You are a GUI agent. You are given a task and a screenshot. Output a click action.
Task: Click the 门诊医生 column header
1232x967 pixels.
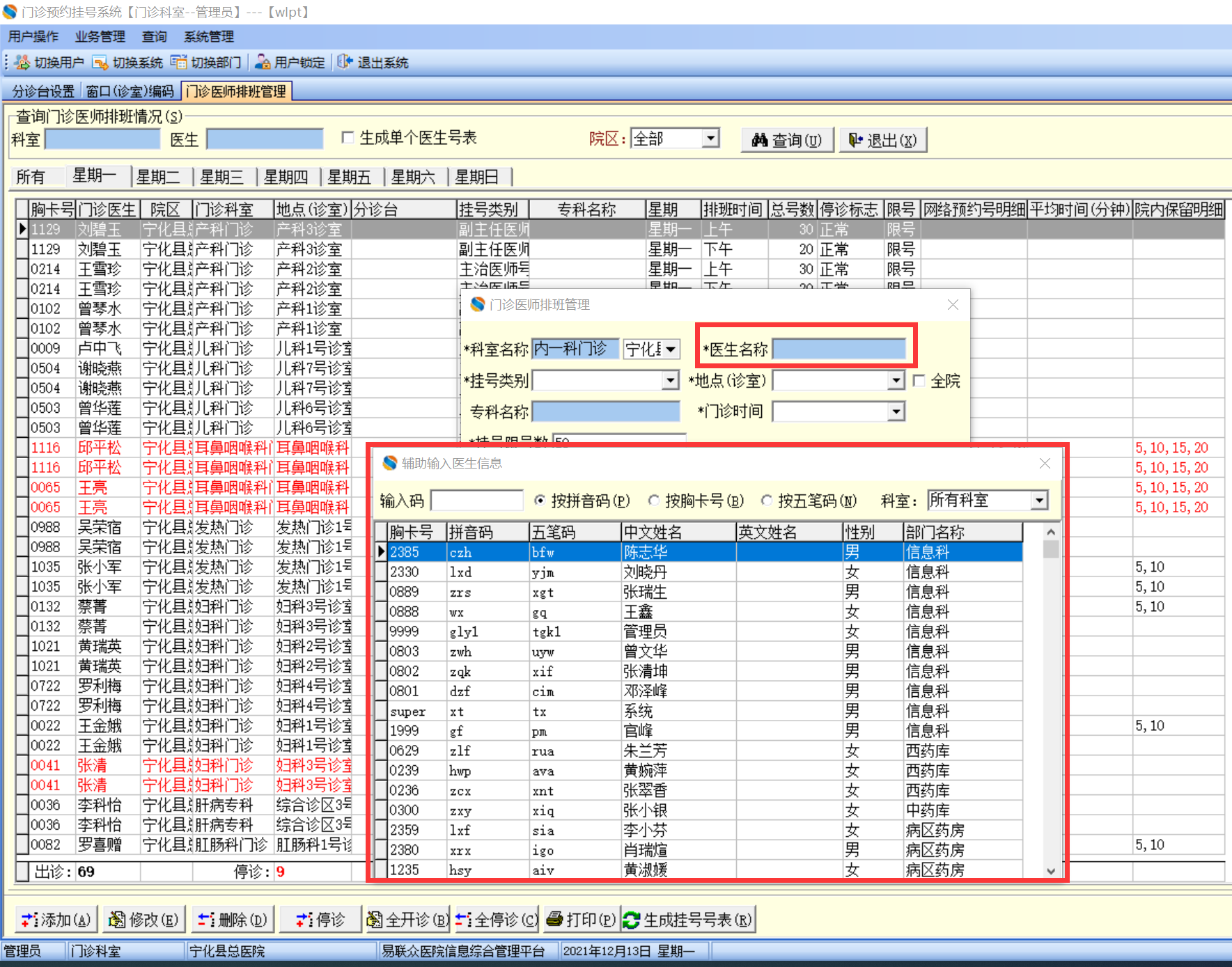pyautogui.click(x=108, y=210)
